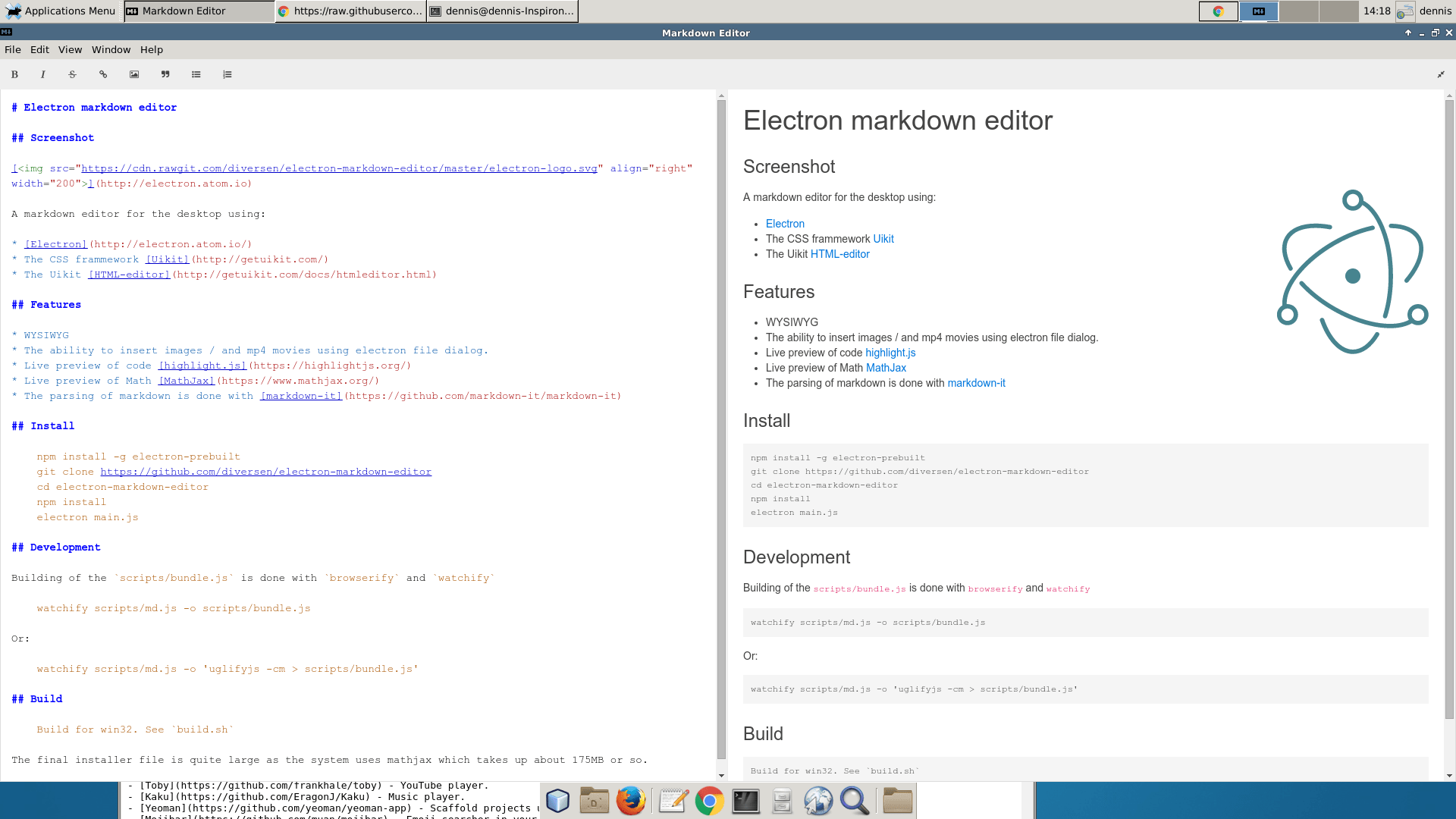Click the editor pane's scroll-down arrow

click(x=721, y=776)
